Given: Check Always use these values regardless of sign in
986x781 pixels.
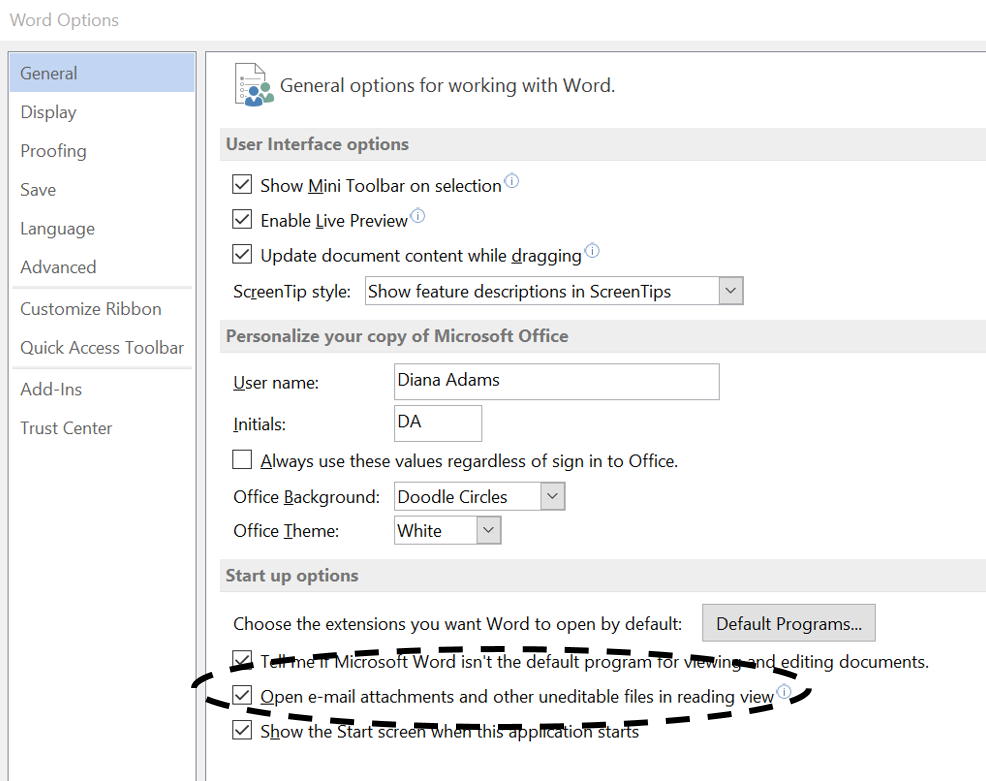Looking at the screenshot, I should coord(242,460).
